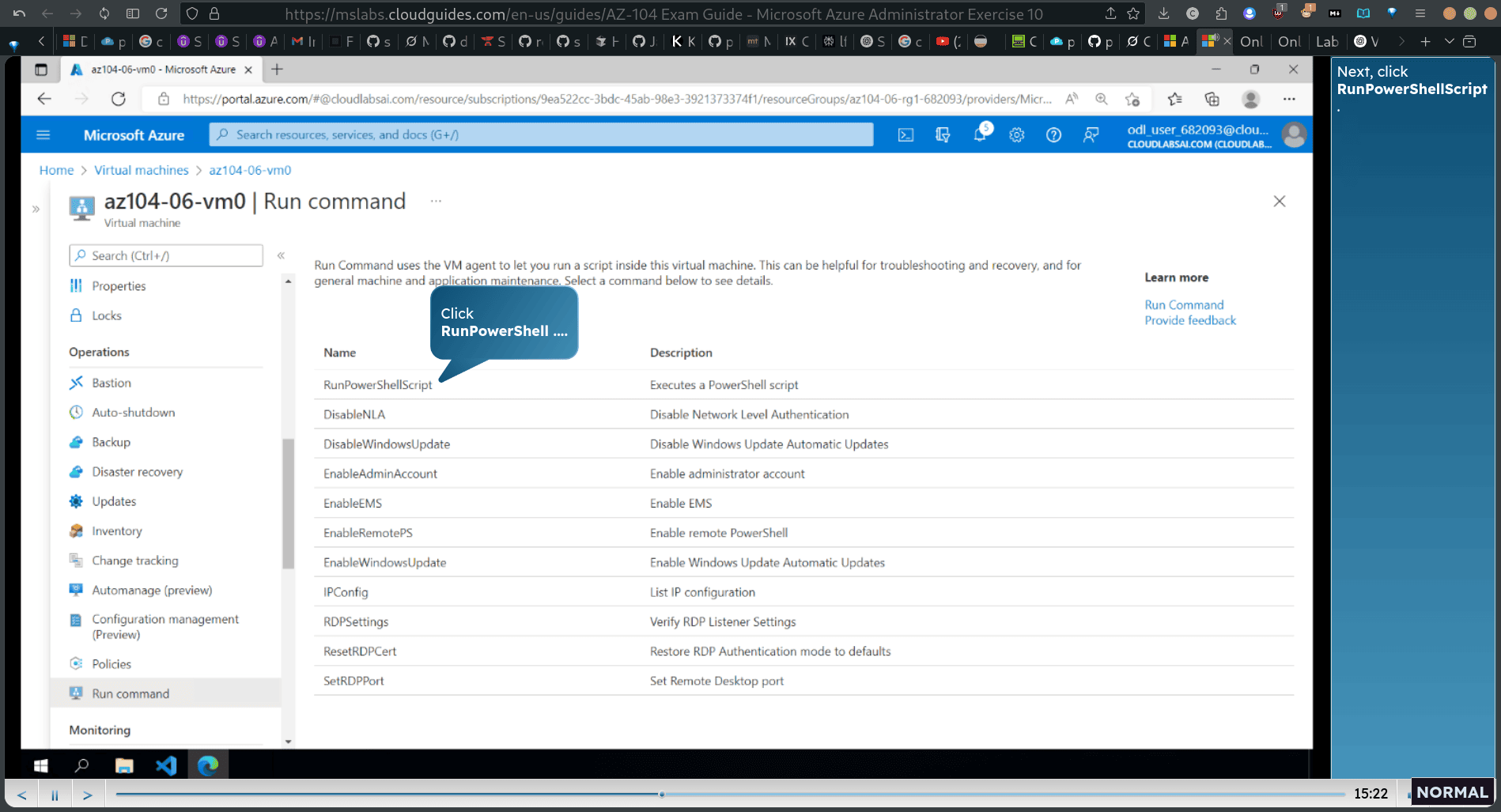Viewport: 1501px width, 812px height.
Task: Open Edge favorites star list
Action: click(x=1174, y=99)
